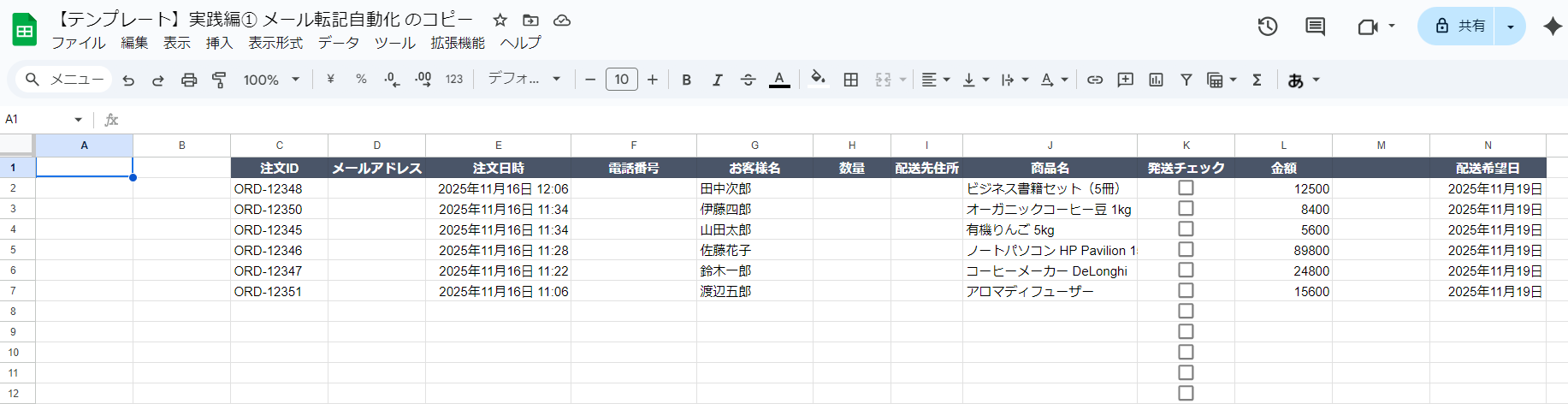The width and height of the screenshot is (1568, 404).
Task: Open the 表示 menu
Action: [x=177, y=43]
